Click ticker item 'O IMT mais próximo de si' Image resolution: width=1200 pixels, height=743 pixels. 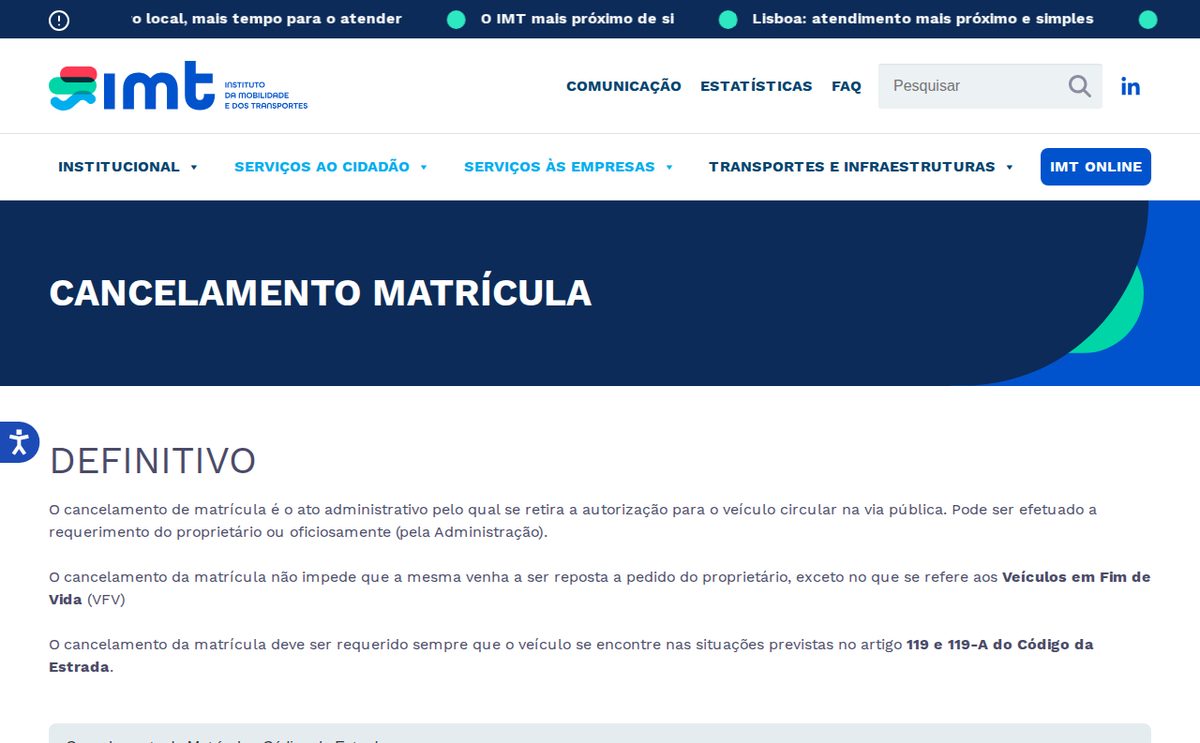[x=577, y=19]
